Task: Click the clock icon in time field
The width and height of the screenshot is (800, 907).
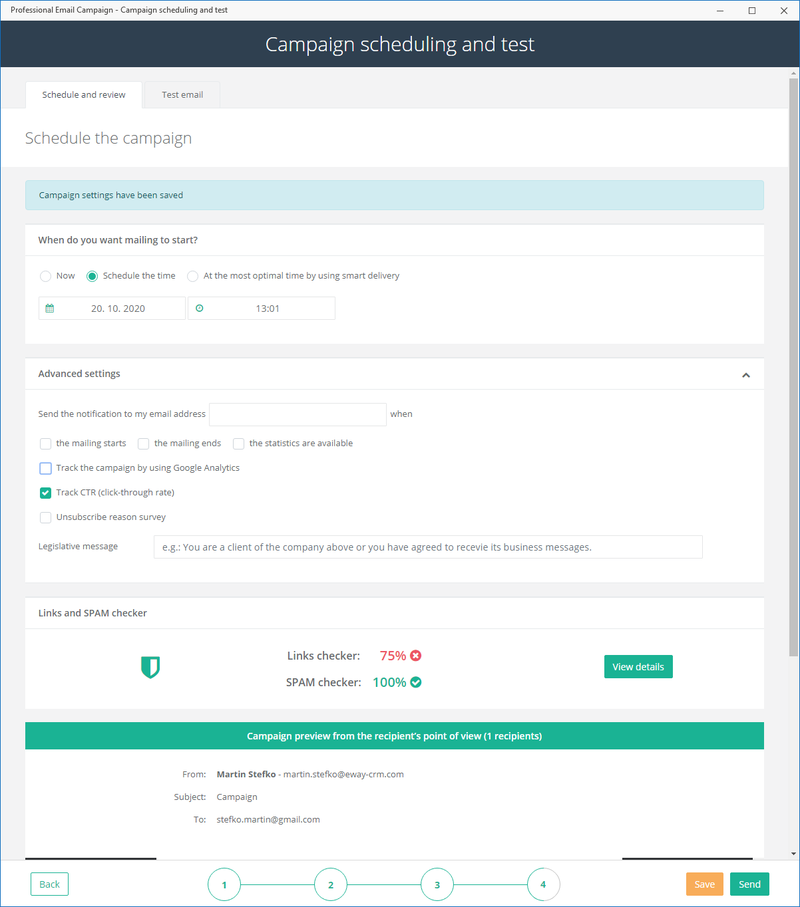Action: pyautogui.click(x=200, y=308)
